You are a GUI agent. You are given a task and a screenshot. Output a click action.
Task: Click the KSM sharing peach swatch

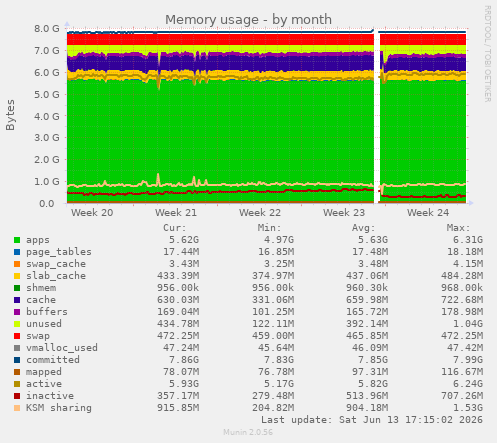[x=17, y=408]
